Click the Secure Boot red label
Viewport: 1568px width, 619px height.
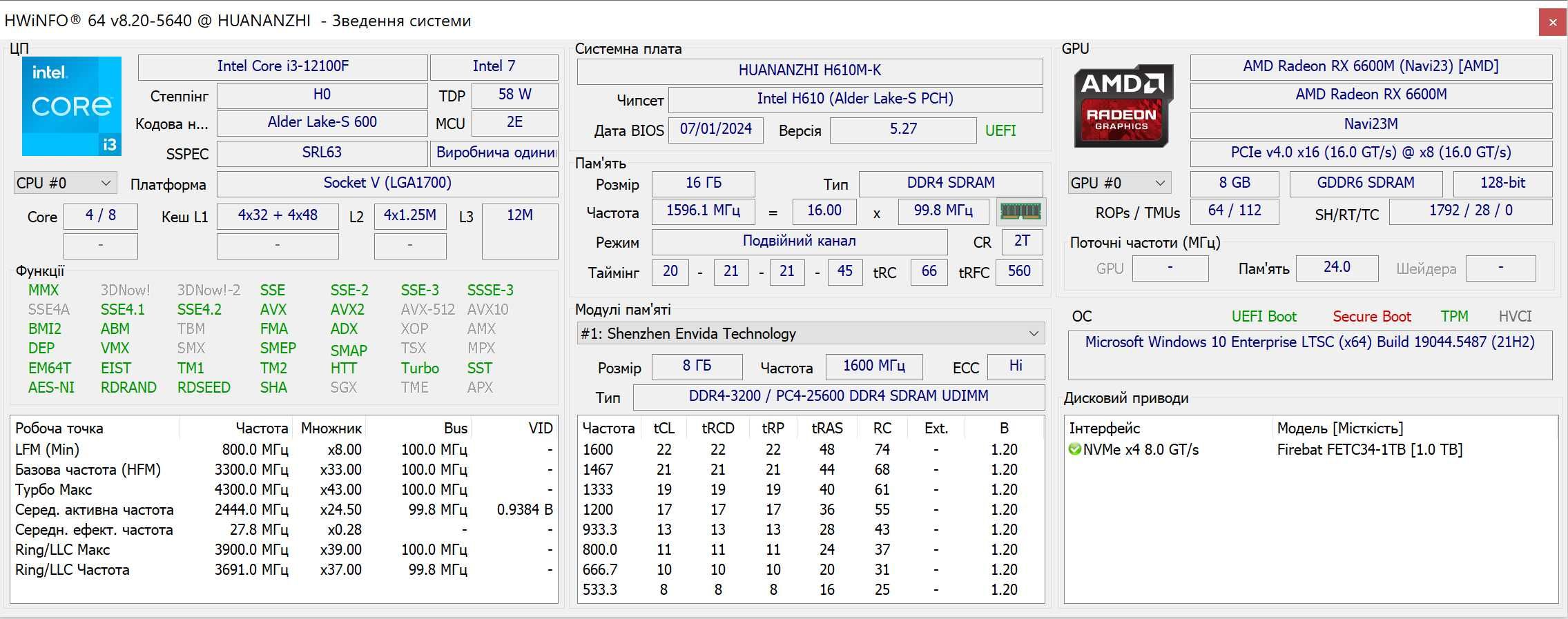pos(1372,317)
